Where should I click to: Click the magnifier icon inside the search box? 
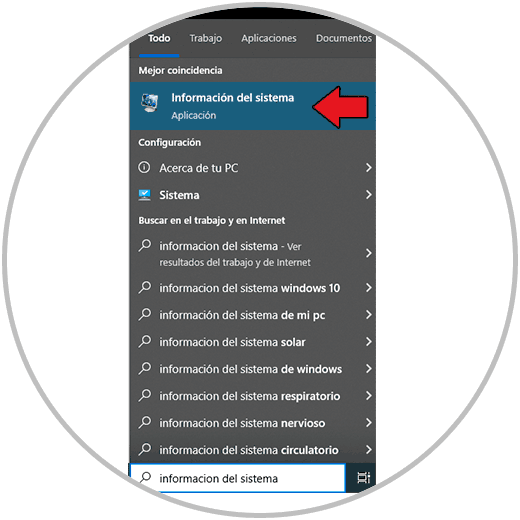coord(145,478)
